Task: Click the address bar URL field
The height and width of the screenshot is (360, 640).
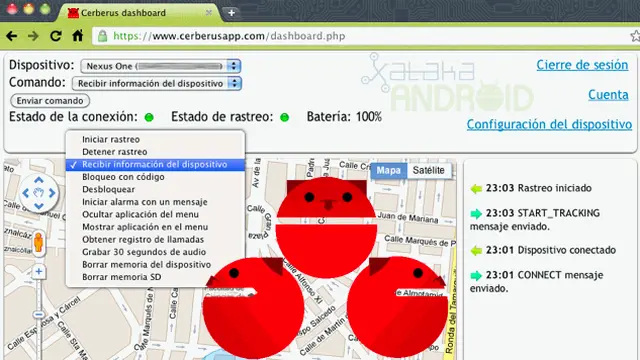Action: [359, 36]
